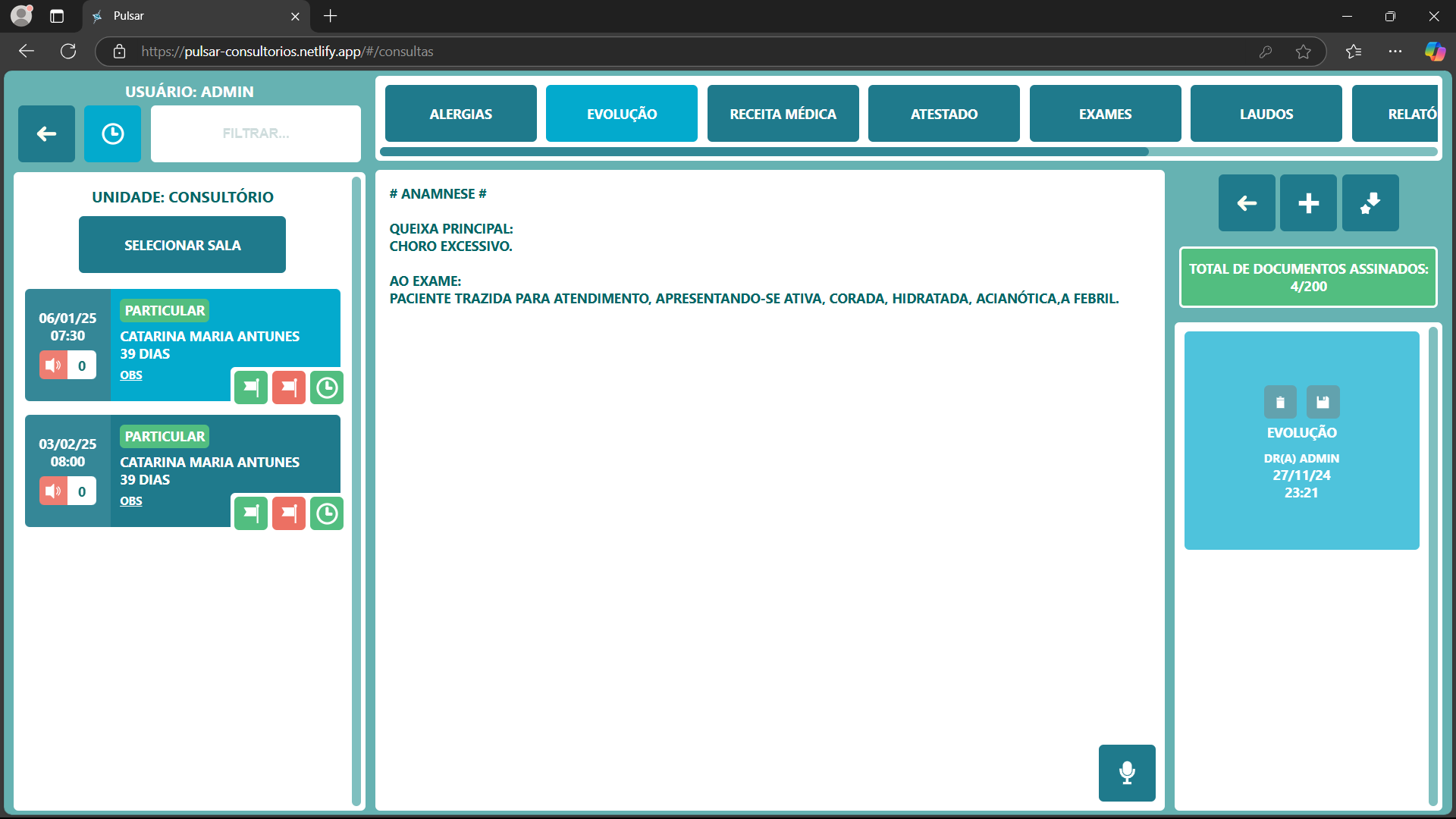
Task: Open the RECEITA MÉDICA tab
Action: coord(783,114)
